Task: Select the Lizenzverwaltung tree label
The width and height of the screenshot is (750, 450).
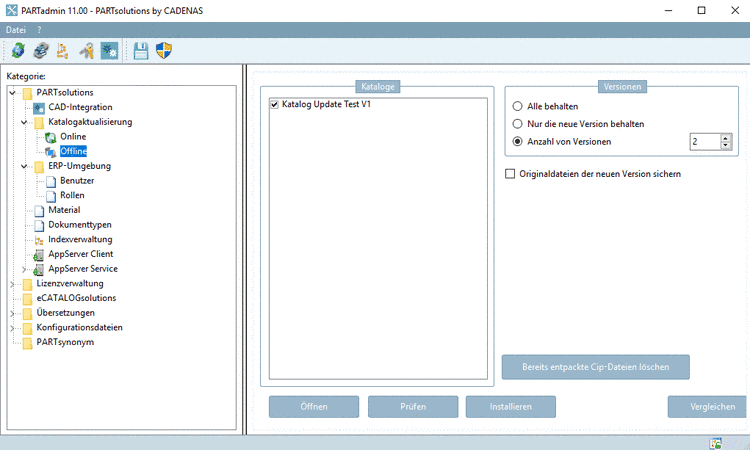Action: pyautogui.click(x=70, y=283)
